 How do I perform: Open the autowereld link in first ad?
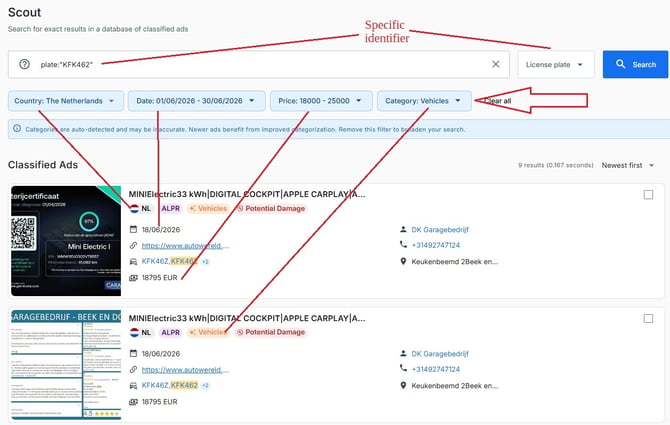tap(185, 246)
